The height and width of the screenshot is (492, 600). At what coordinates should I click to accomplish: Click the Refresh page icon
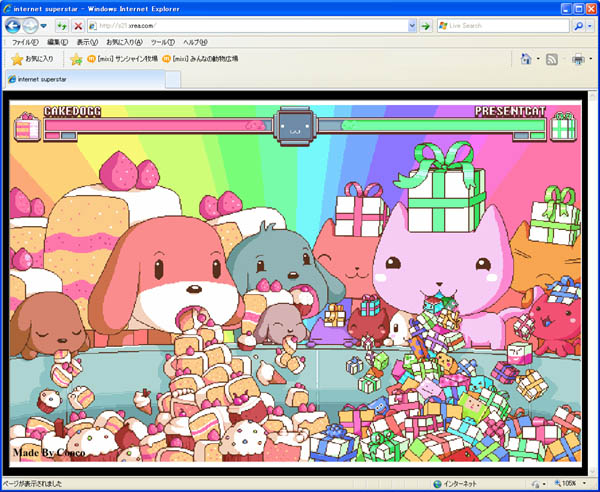(x=62, y=26)
